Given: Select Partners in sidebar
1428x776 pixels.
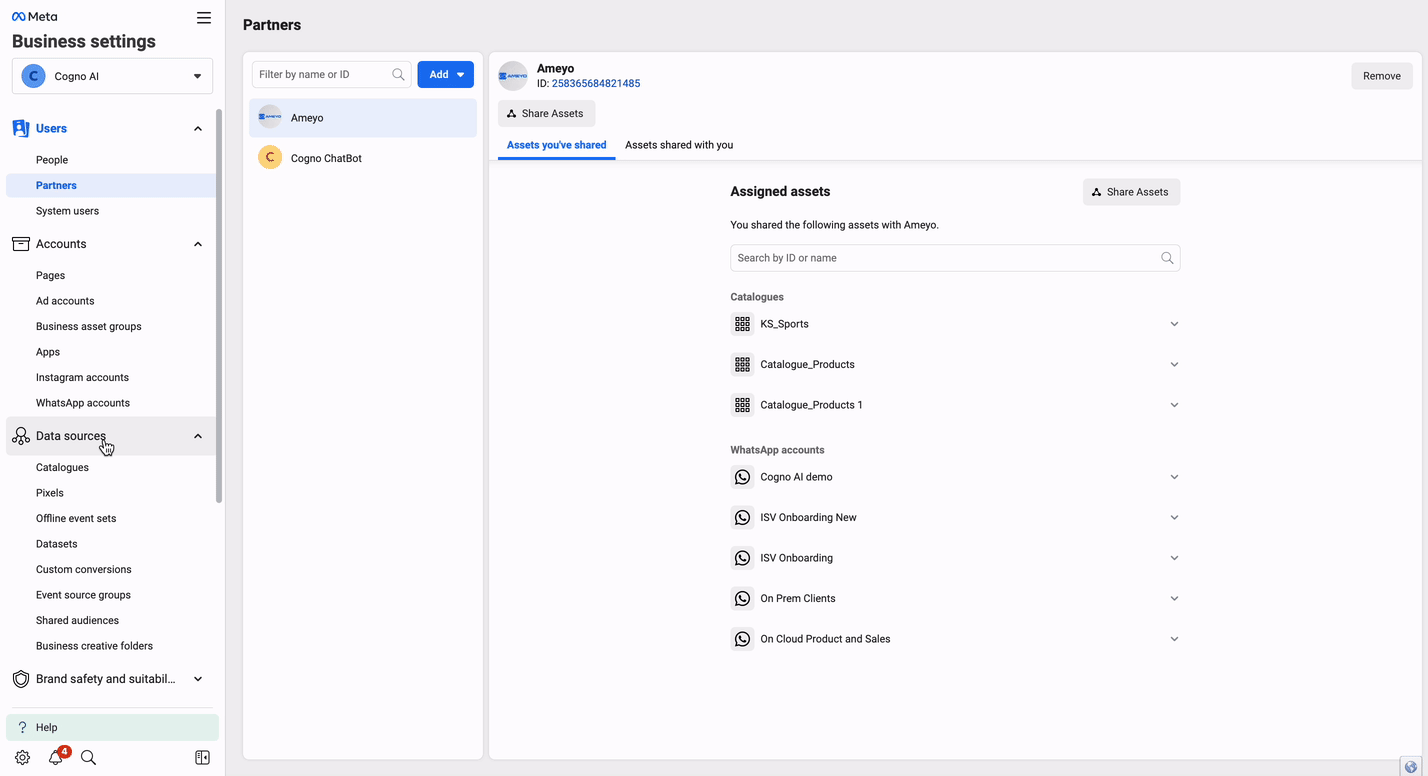Looking at the screenshot, I should tap(110, 185).
